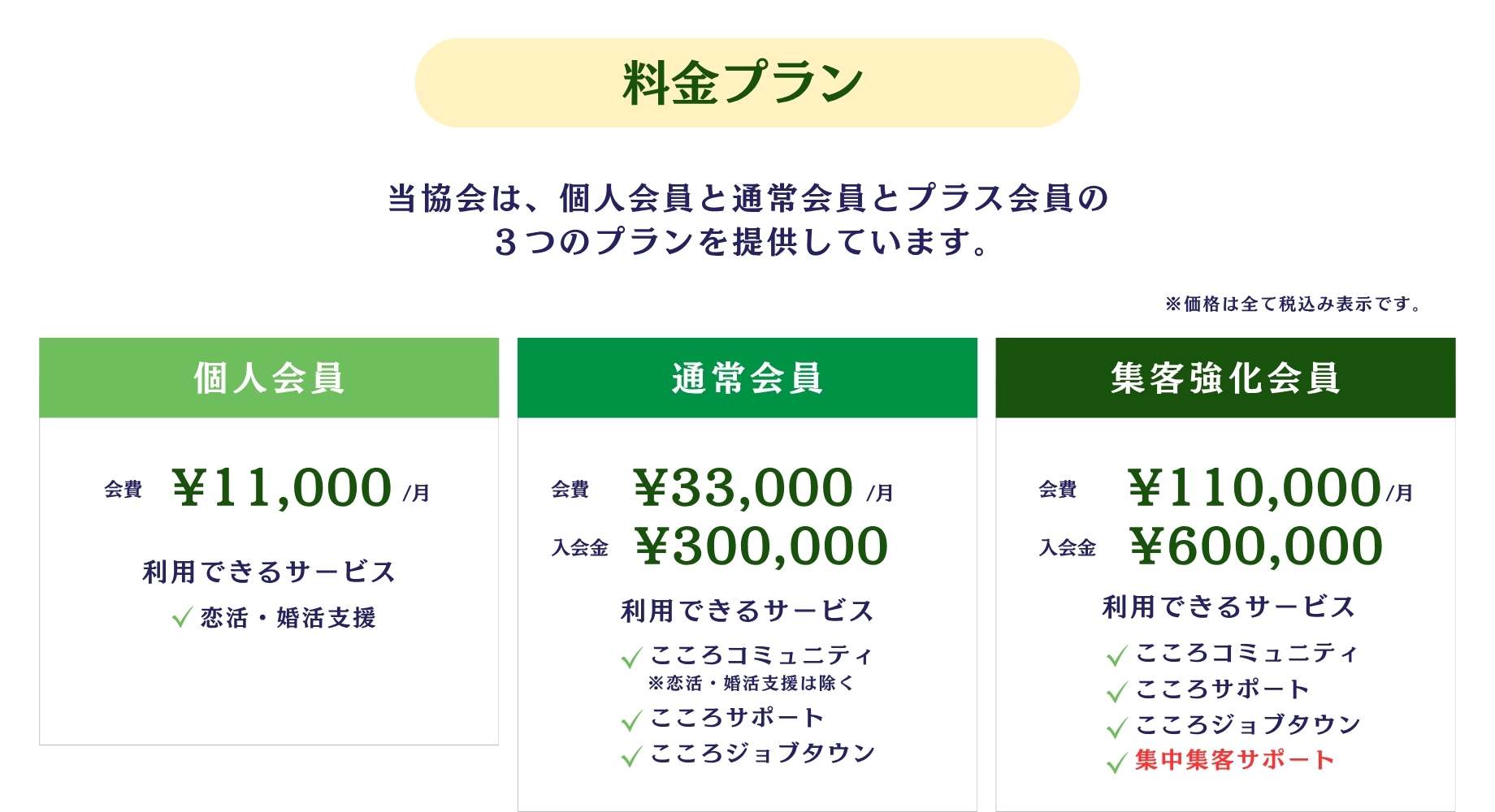The height and width of the screenshot is (812, 1495).
Task: Select the 集客強化会員 plan header
Action: [x=1225, y=378]
